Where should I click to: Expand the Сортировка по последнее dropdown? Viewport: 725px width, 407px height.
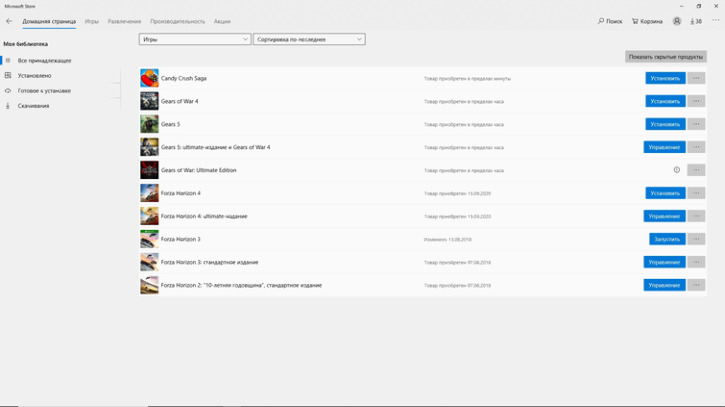pyautogui.click(x=309, y=39)
